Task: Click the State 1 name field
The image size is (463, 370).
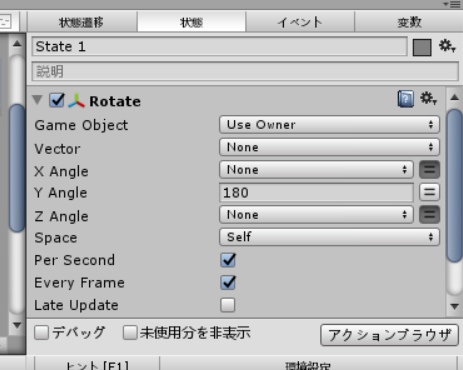Action: coord(220,46)
